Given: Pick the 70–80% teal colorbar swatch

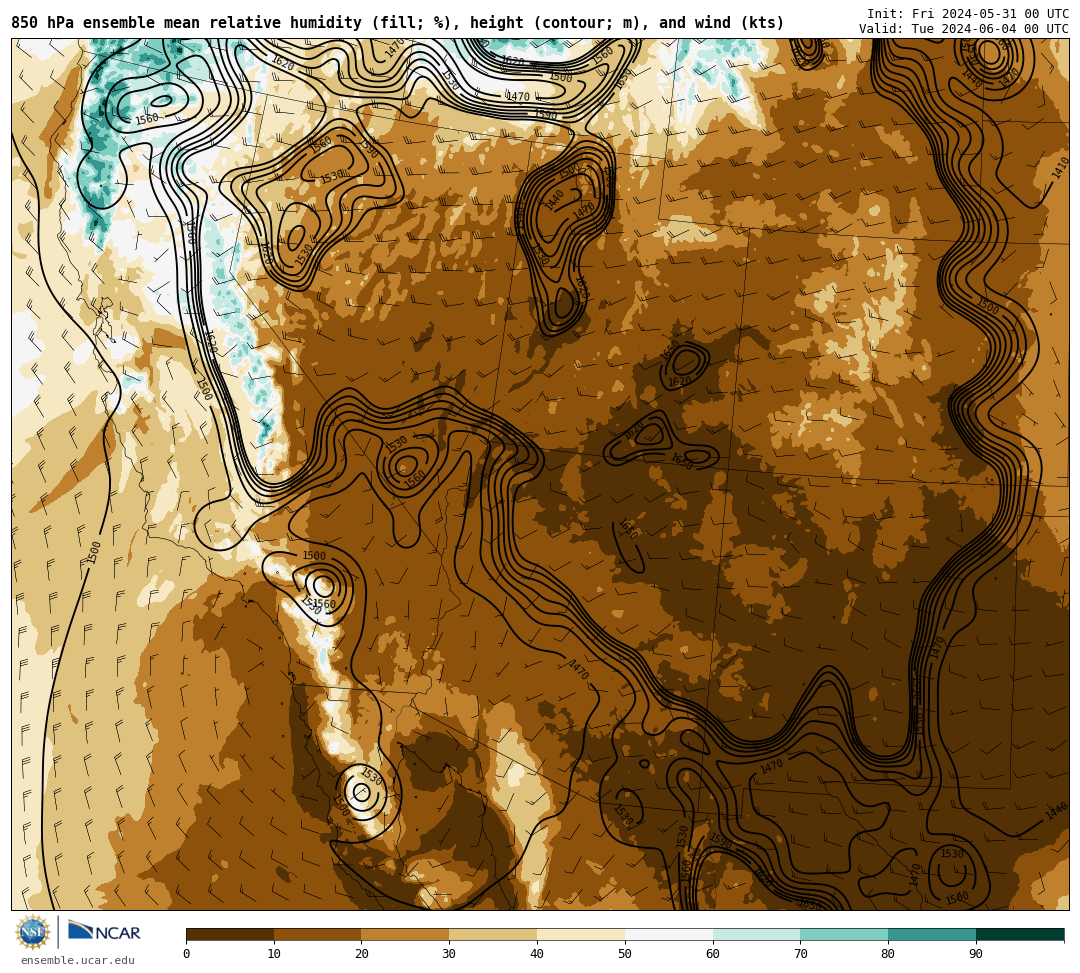Looking at the screenshot, I should [x=844, y=934].
